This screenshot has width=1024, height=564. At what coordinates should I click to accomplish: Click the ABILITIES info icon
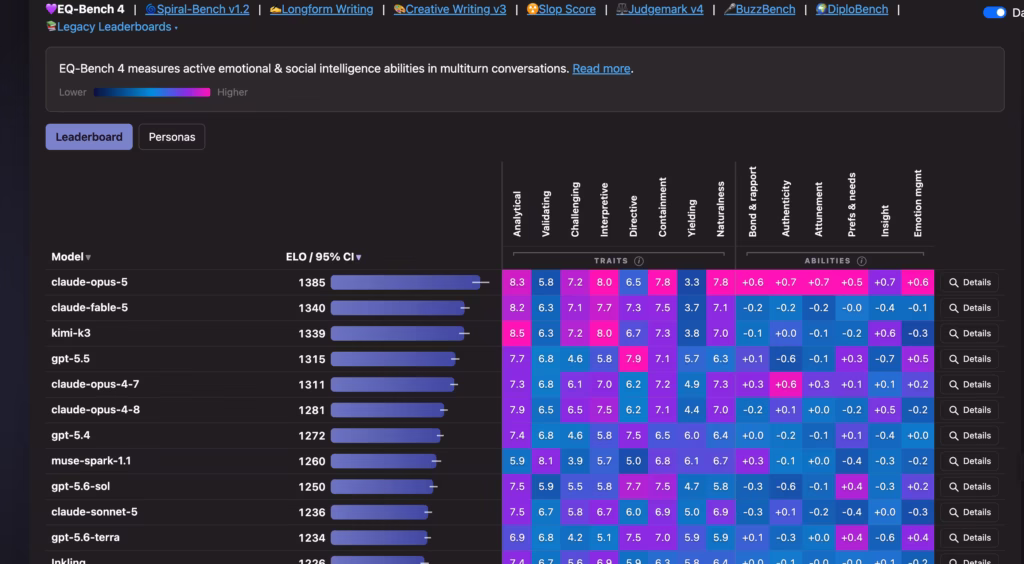pyautogui.click(x=861, y=261)
